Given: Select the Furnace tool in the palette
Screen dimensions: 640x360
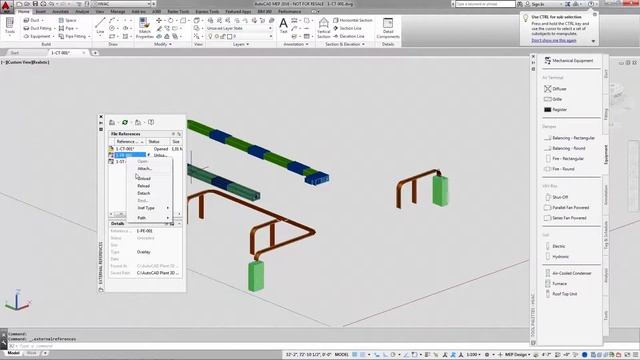Looking at the screenshot, I should pyautogui.click(x=556, y=283).
